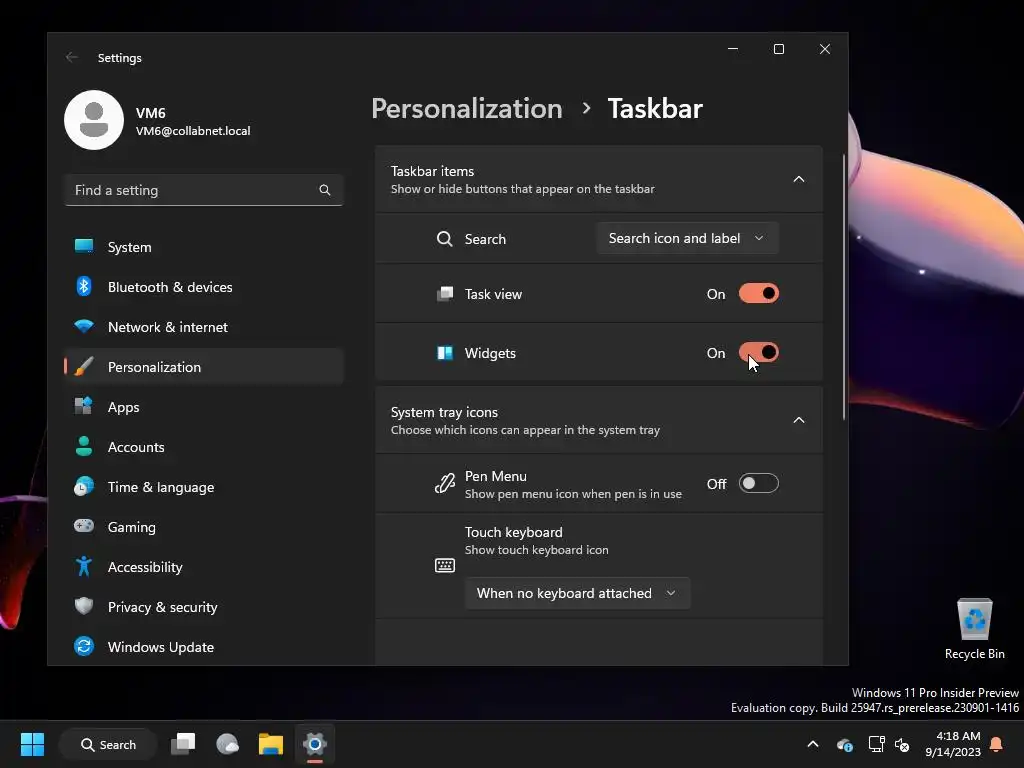This screenshot has width=1024, height=768.
Task: Open the System settings page
Action: pyautogui.click(x=204, y=247)
